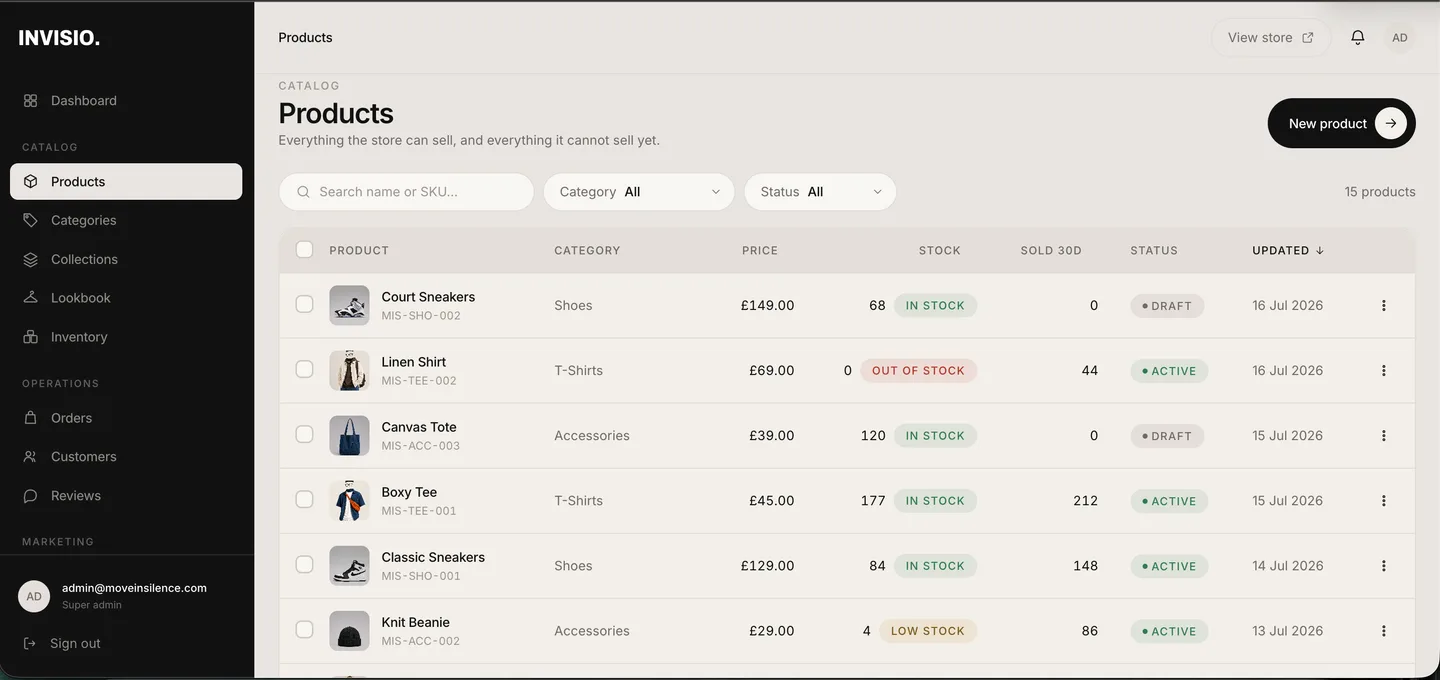Select the Linen Shirt row checkbox
Image resolution: width=1440 pixels, height=680 pixels.
[x=305, y=369]
